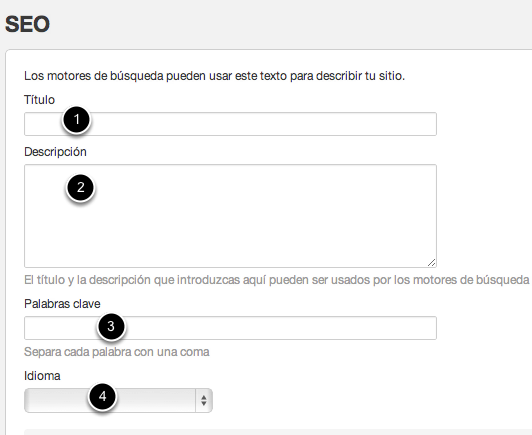Click the Idioma dropdown up-down arrows
This screenshot has height=435, width=532.
(204, 400)
